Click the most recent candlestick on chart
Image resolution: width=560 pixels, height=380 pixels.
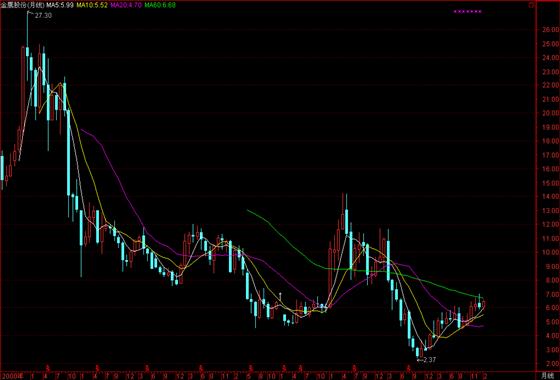click(484, 305)
